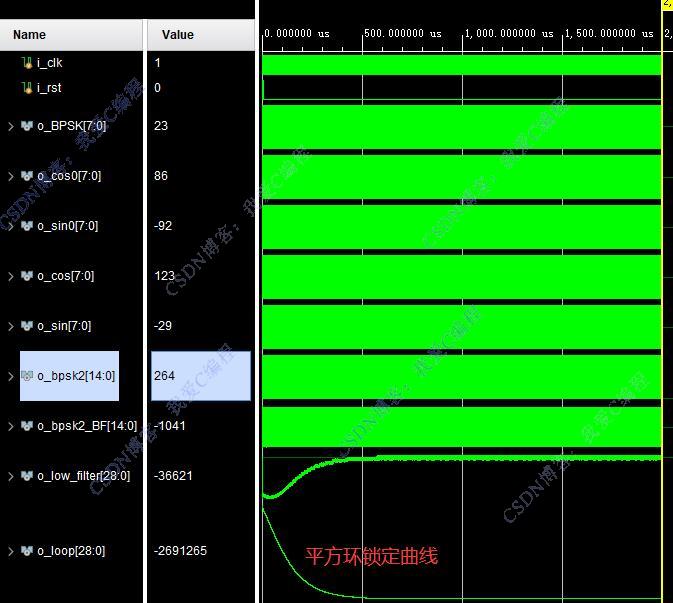Image resolution: width=673 pixels, height=603 pixels.
Task: Select the o_BPSK[7:0] signal name
Action: pyautogui.click(x=72, y=126)
